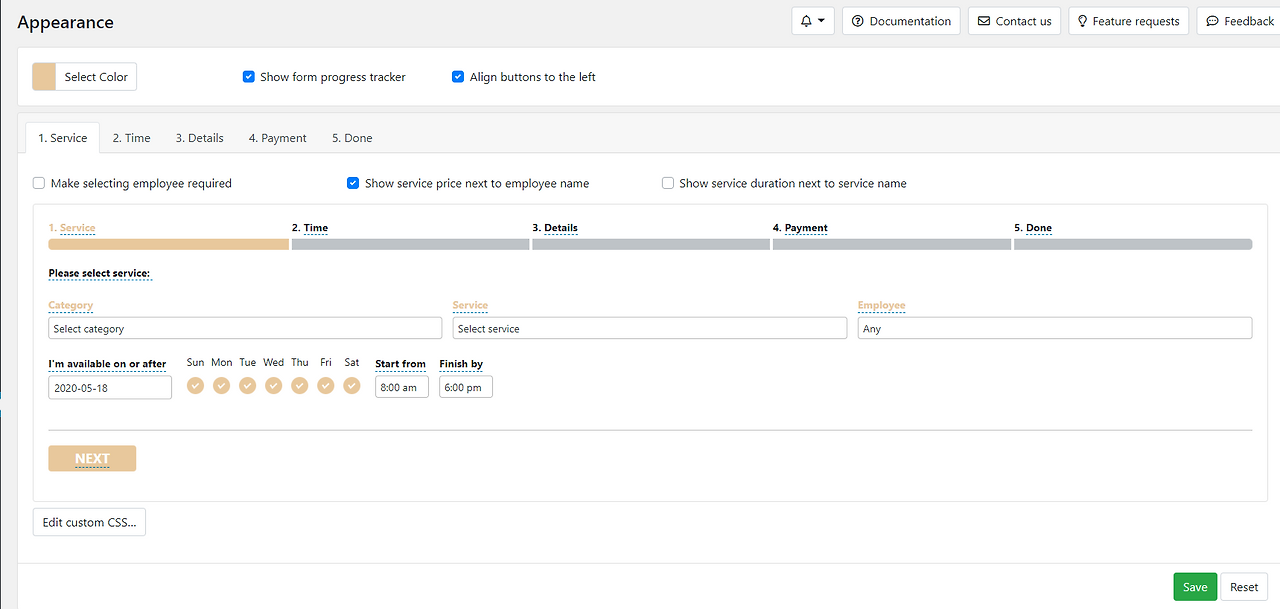Open the Select service dropdown

click(649, 329)
